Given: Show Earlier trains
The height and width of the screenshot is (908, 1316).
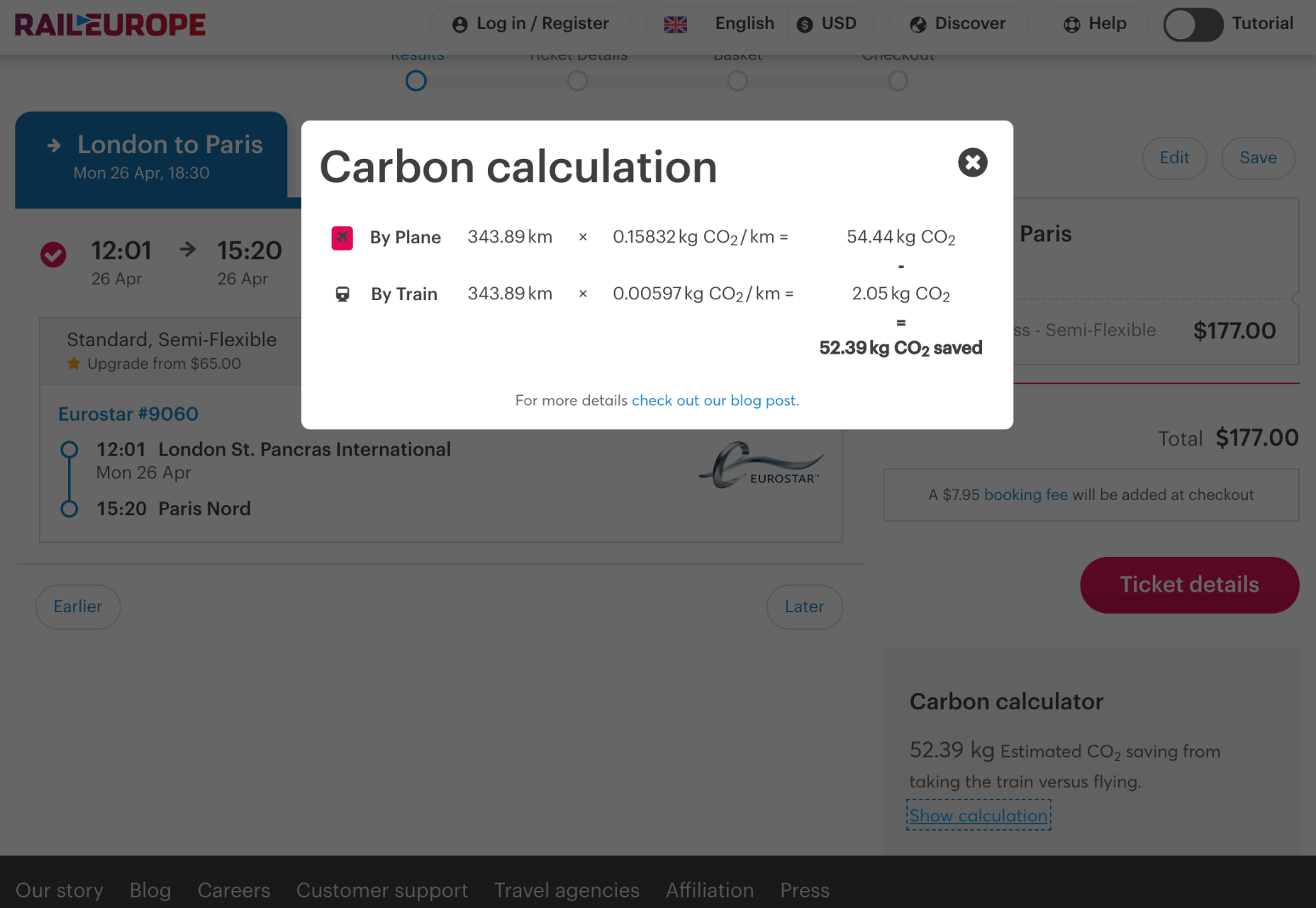Looking at the screenshot, I should click(x=78, y=607).
